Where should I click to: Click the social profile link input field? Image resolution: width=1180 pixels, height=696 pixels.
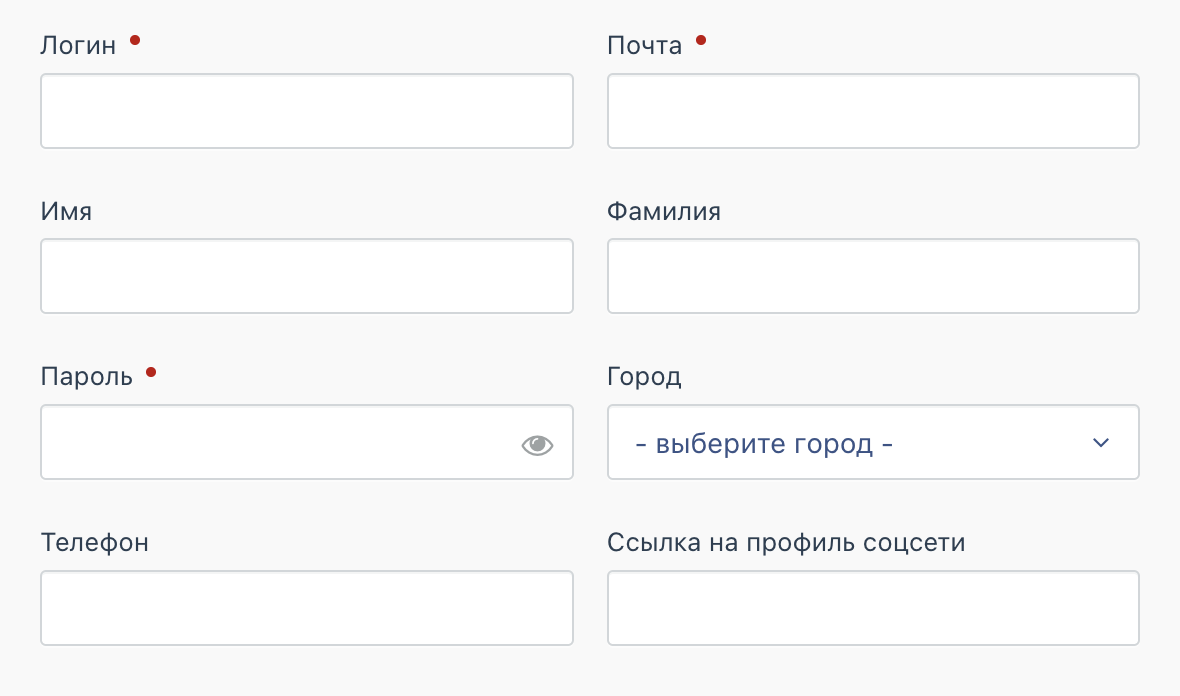pos(873,608)
